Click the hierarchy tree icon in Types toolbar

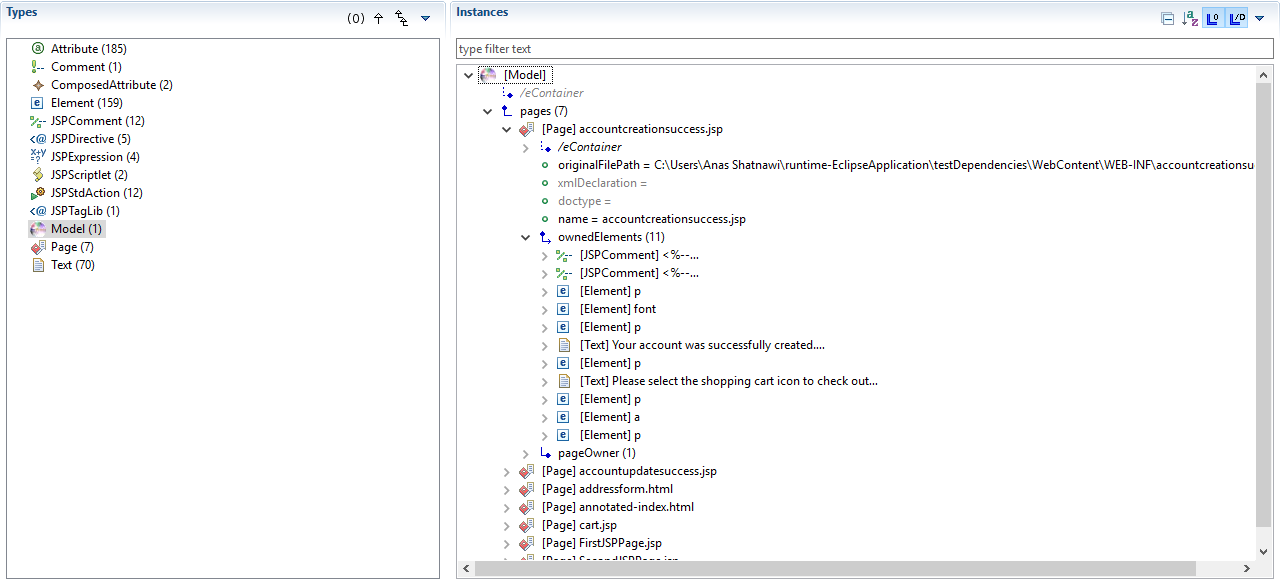[402, 19]
